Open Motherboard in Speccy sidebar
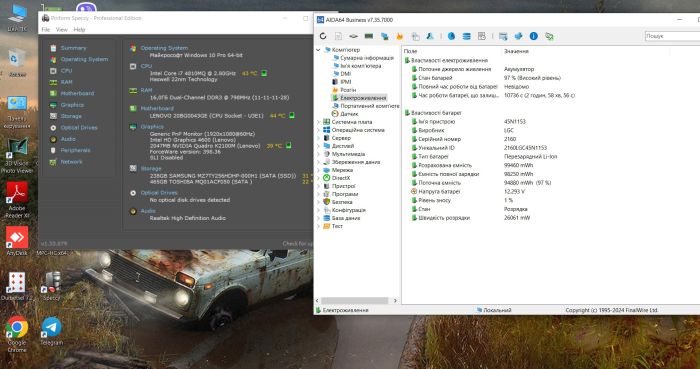The image size is (700, 369). [x=77, y=93]
